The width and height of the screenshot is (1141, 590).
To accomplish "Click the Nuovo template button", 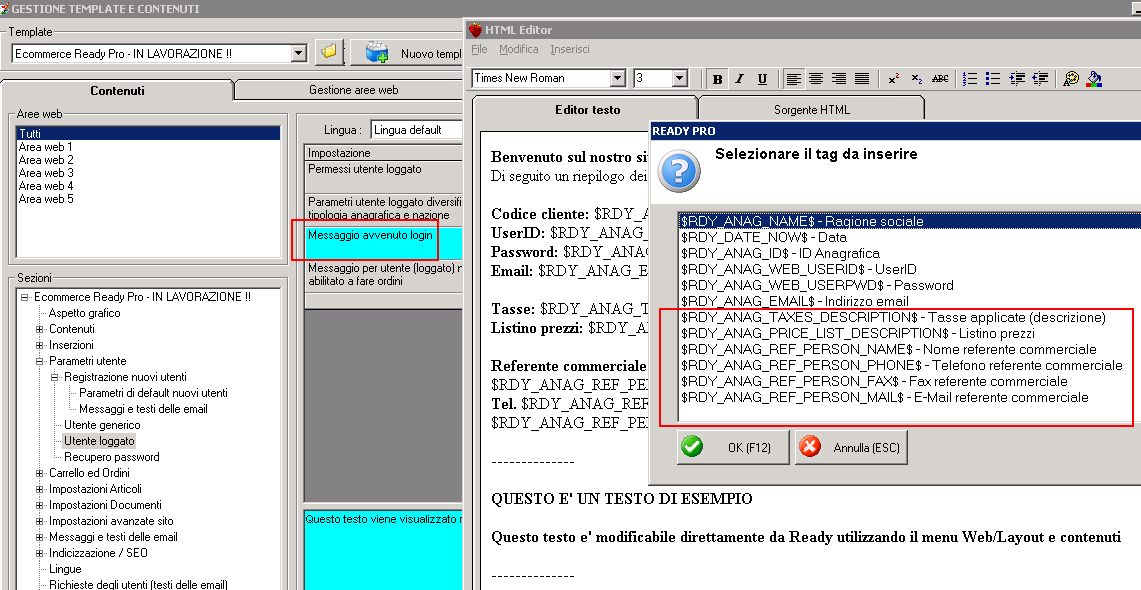I will 407,53.
